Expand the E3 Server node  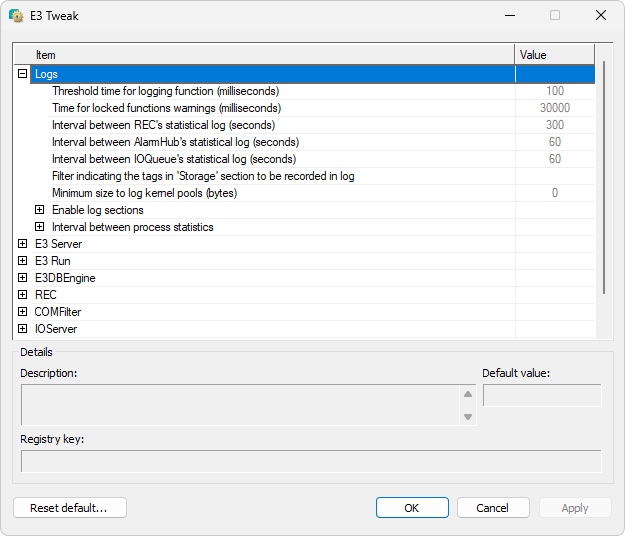[x=23, y=243]
